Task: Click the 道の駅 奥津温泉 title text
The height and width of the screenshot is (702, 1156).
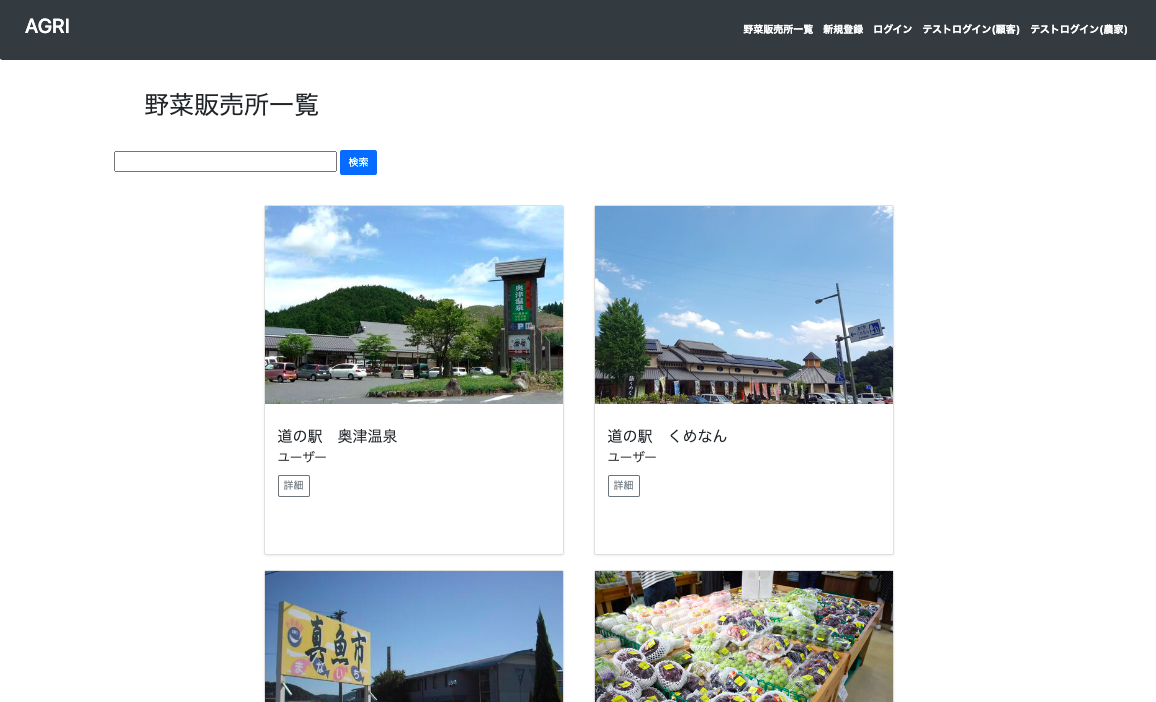Action: (336, 436)
